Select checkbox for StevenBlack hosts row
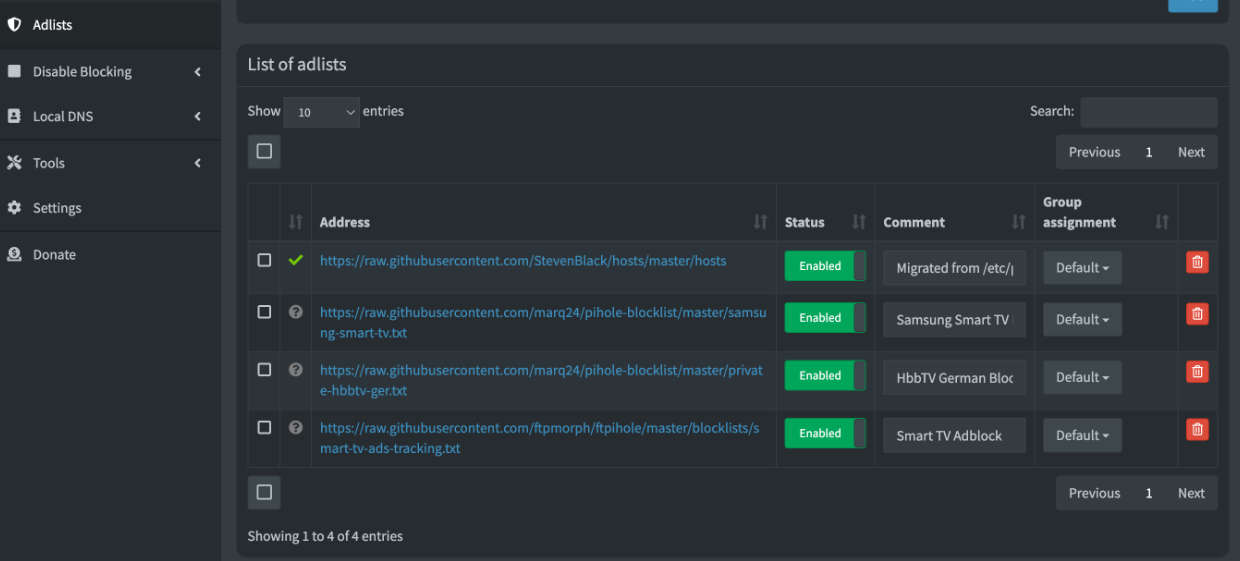This screenshot has height=561, width=1240. (264, 260)
